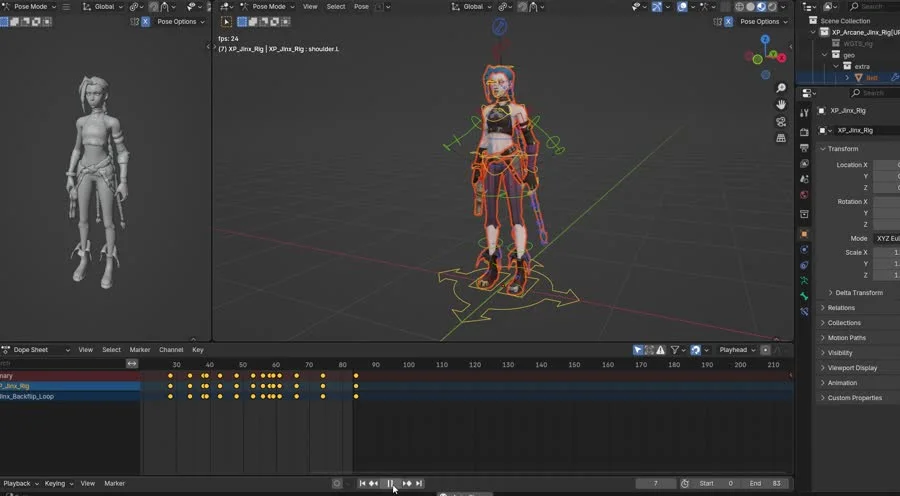Jump to next keyframe
900x496 pixels.
[x=407, y=483]
